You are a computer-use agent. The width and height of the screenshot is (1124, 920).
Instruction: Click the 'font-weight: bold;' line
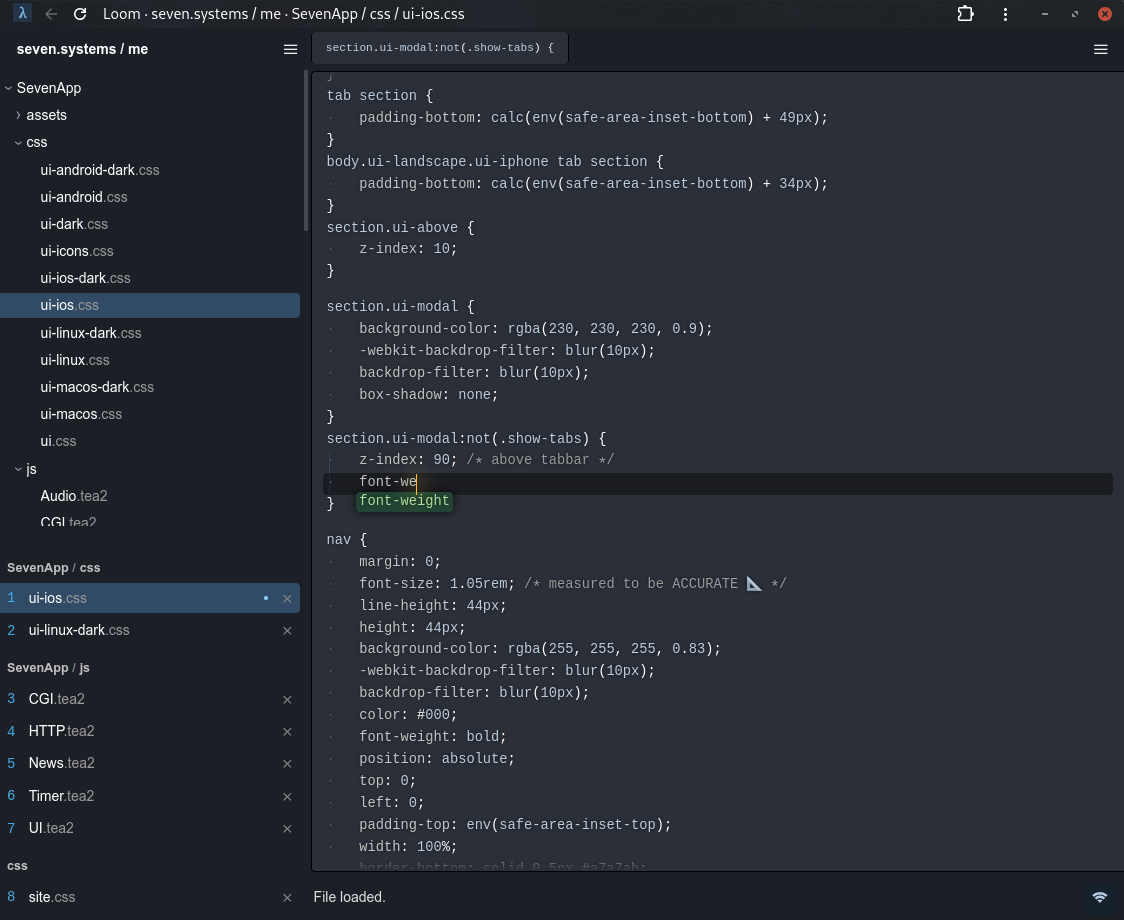pyautogui.click(x=433, y=737)
